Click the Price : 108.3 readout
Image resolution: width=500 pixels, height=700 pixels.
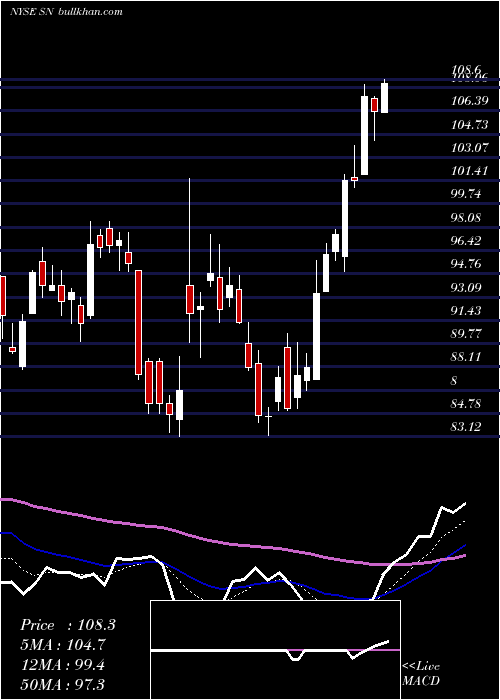(68, 625)
